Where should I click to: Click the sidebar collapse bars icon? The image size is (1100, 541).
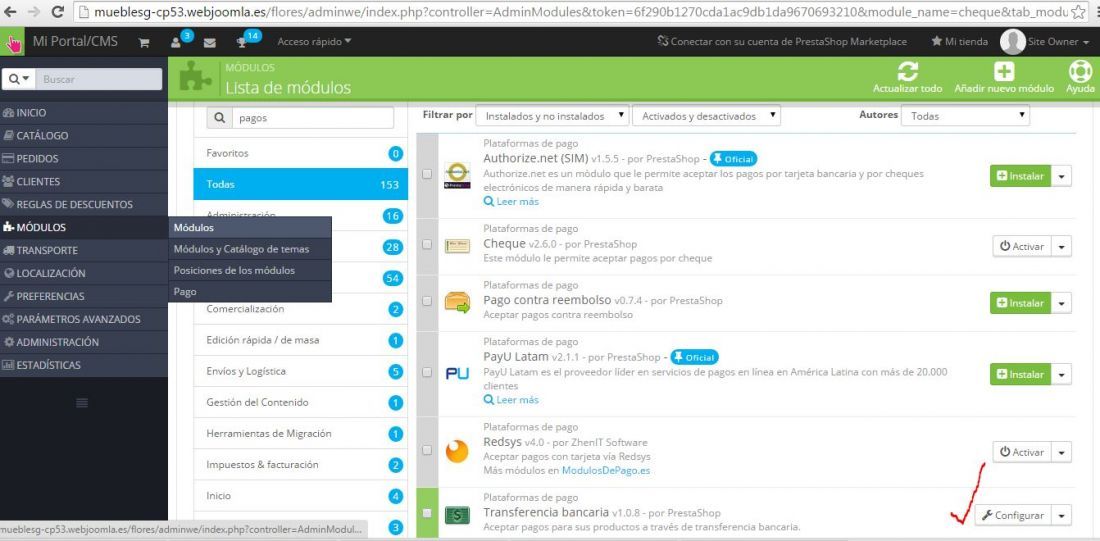[x=82, y=402]
